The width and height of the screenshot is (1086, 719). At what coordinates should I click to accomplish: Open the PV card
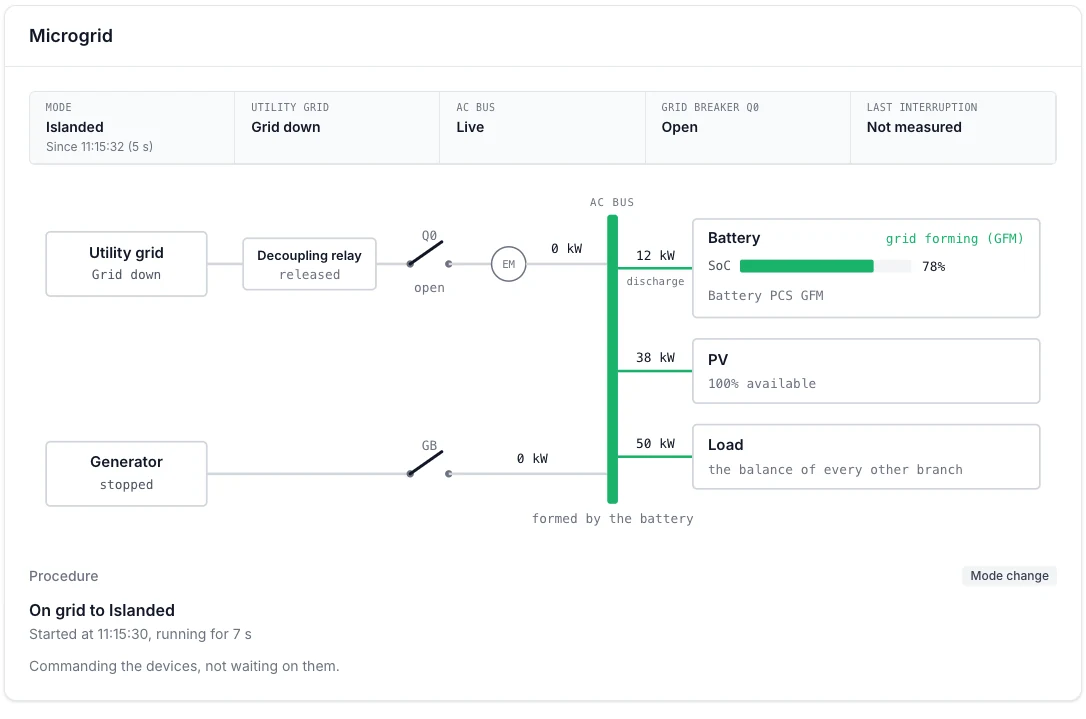[866, 371]
